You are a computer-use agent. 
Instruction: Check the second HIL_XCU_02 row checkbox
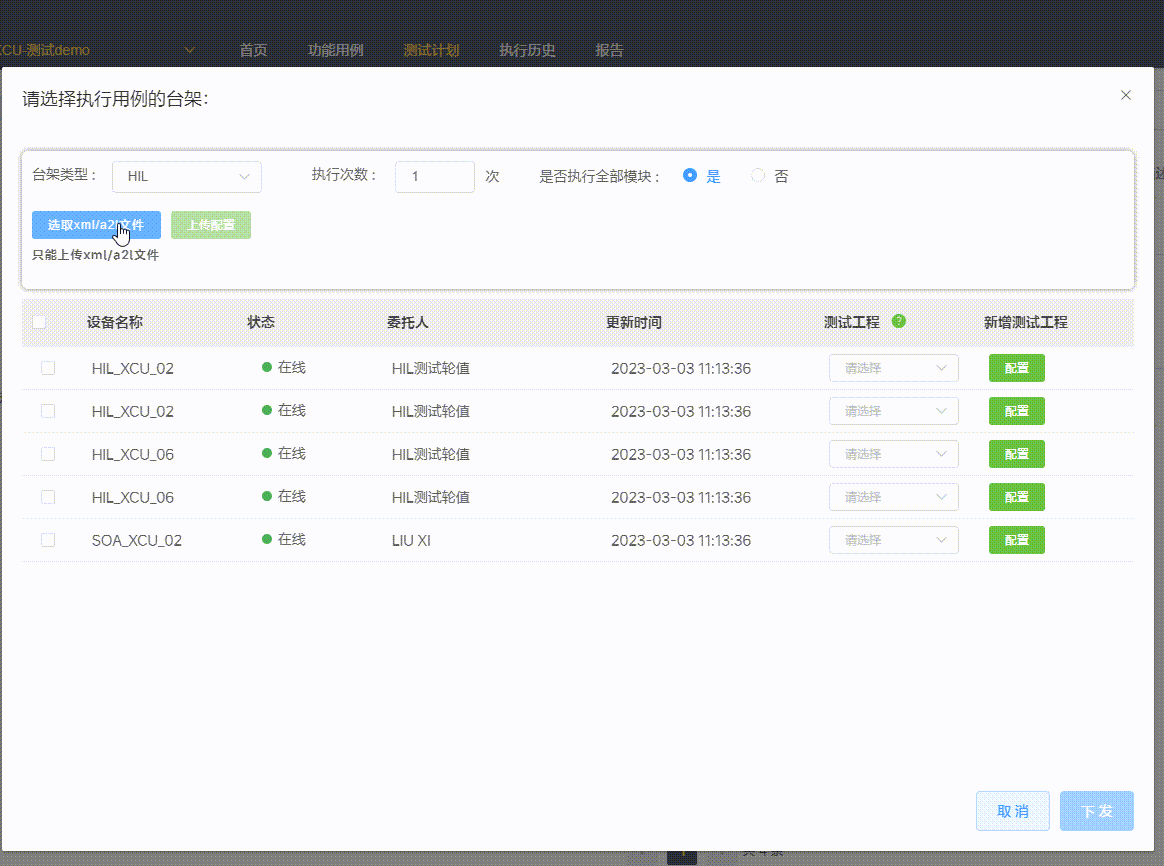click(48, 411)
